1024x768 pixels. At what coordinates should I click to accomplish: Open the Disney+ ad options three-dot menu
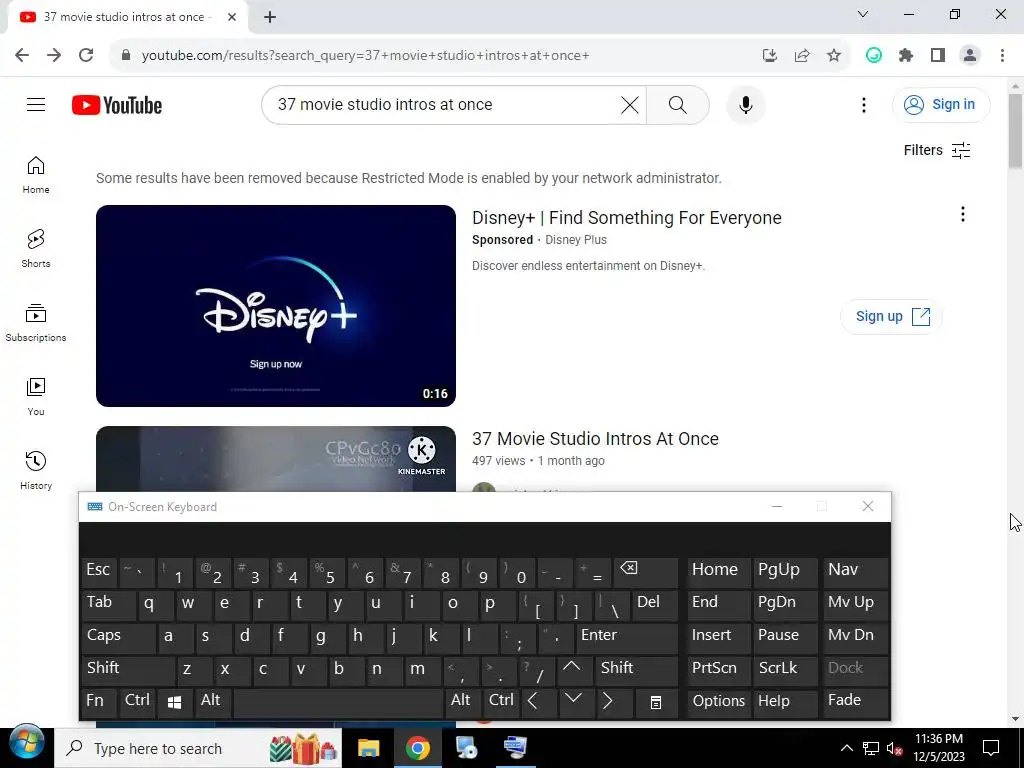tap(962, 215)
